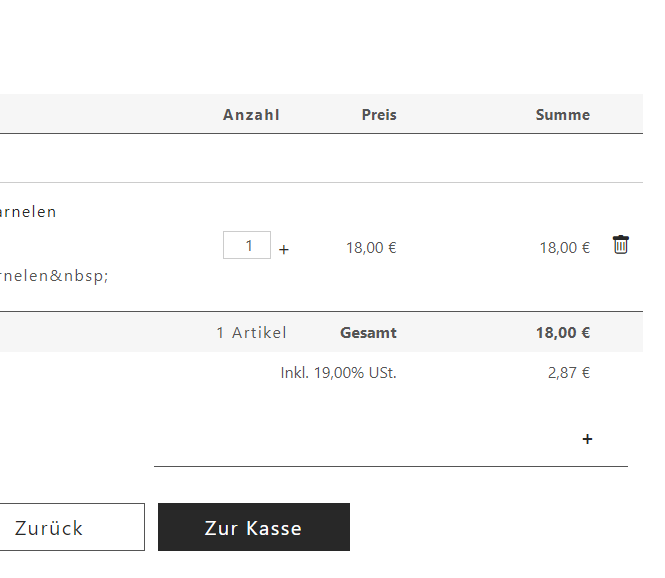Delete the cart item with trash icon

[x=620, y=245]
